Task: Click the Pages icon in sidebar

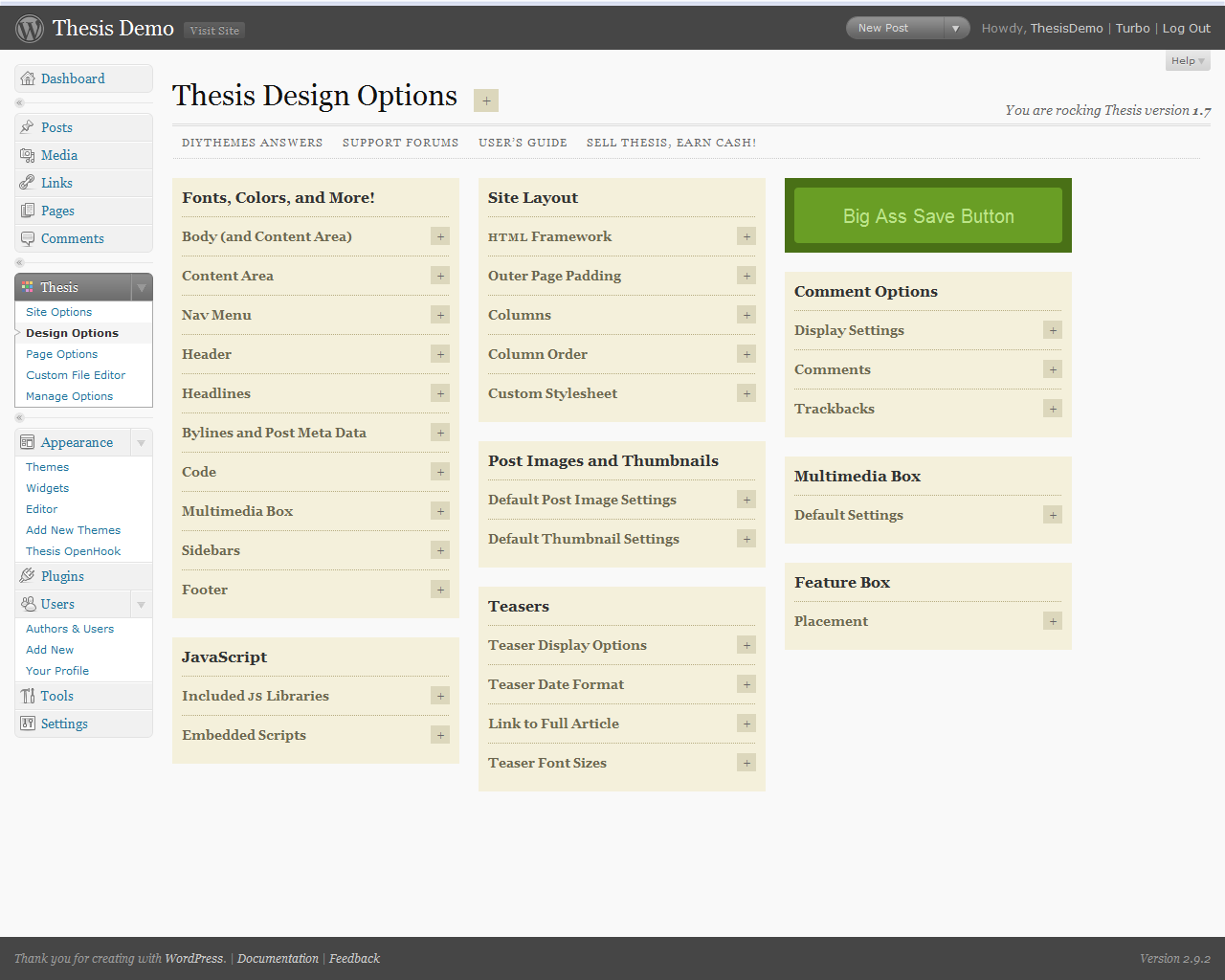Action: pyautogui.click(x=28, y=211)
